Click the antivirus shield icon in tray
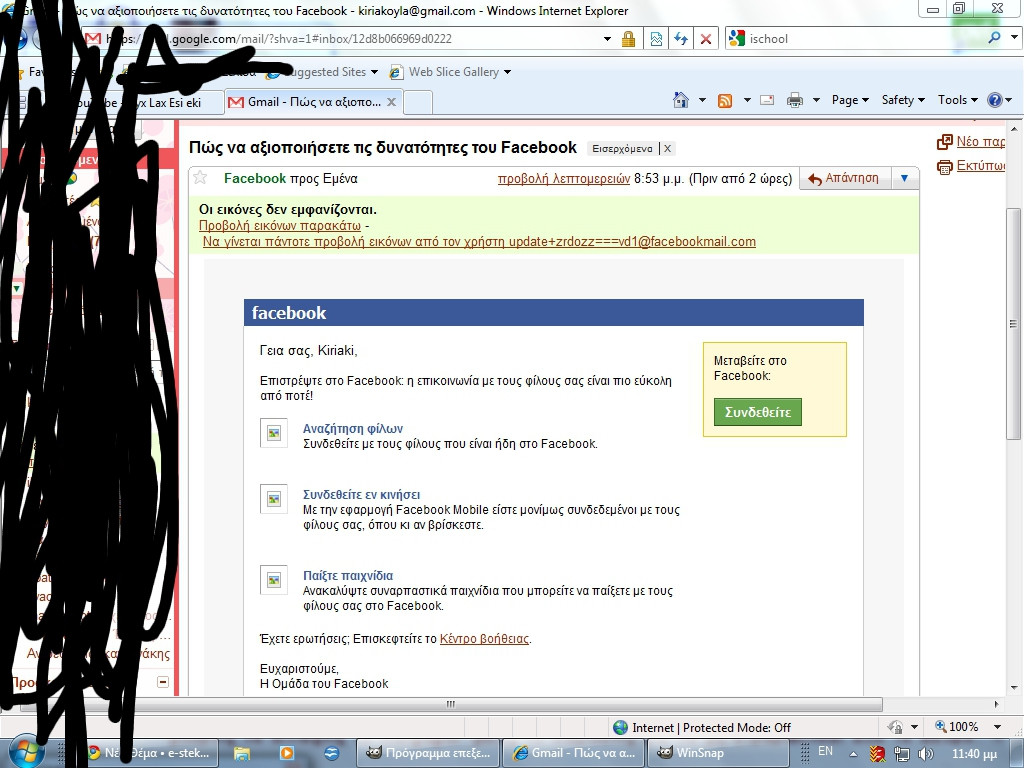 click(x=878, y=754)
